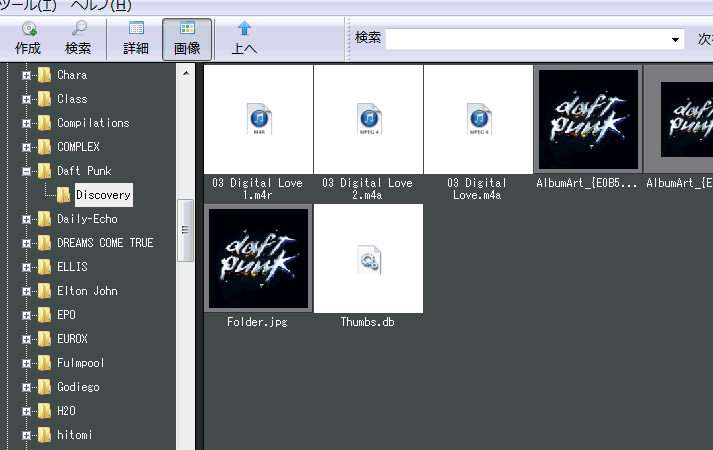The height and width of the screenshot is (450, 713).
Task: Click the 検索 (Search) magnifier toolbar icon
Action: pos(78,39)
